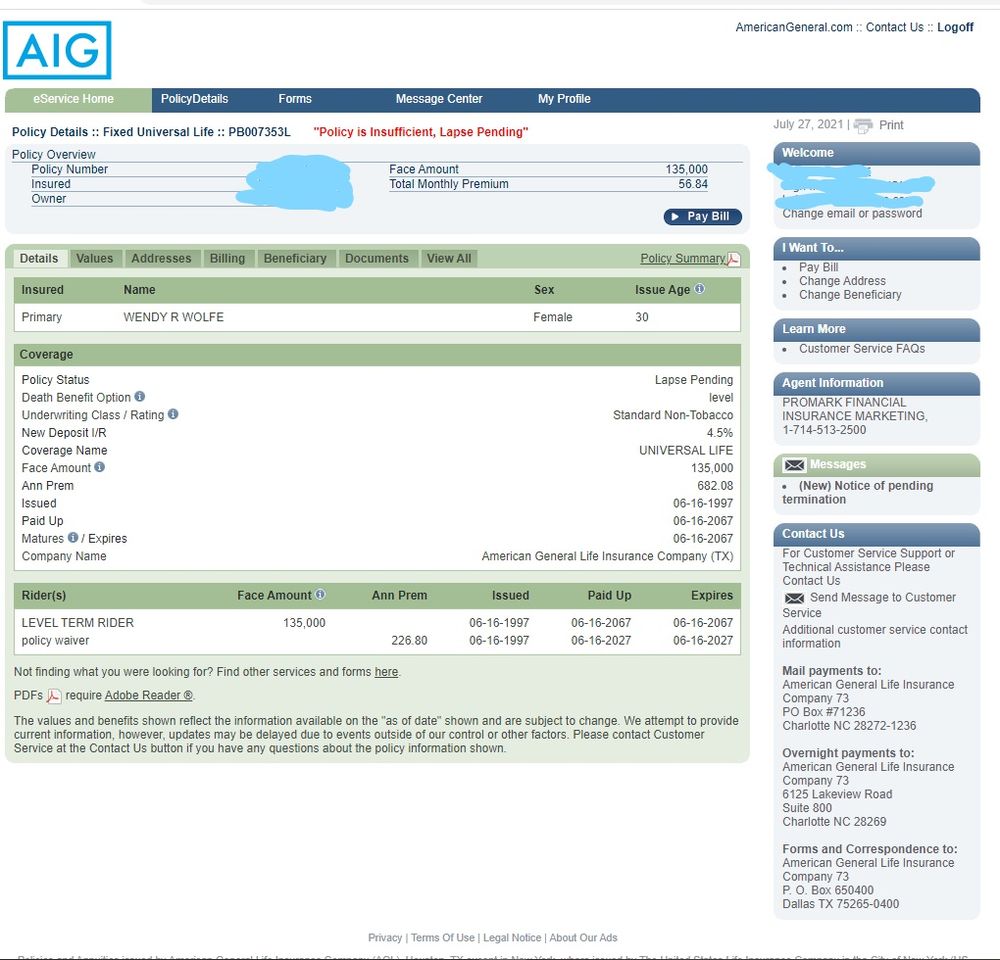Click the Print icon next to the date
Screen dimensions: 1000x960
click(863, 125)
